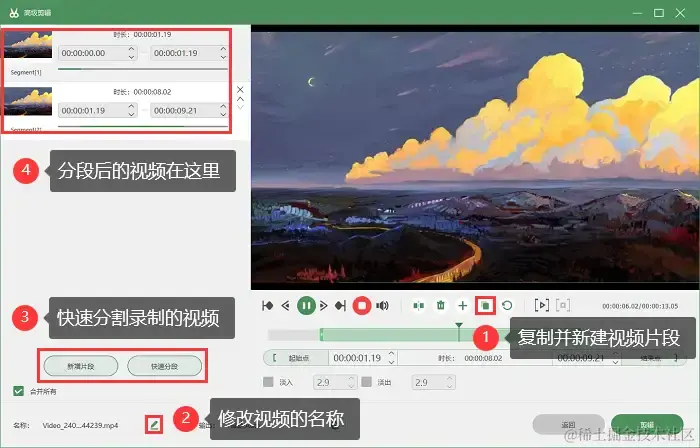This screenshot has height=448, width=700.
Task: Click the time readout 00:00:06.02/00:00:13.05
Action: [640, 306]
